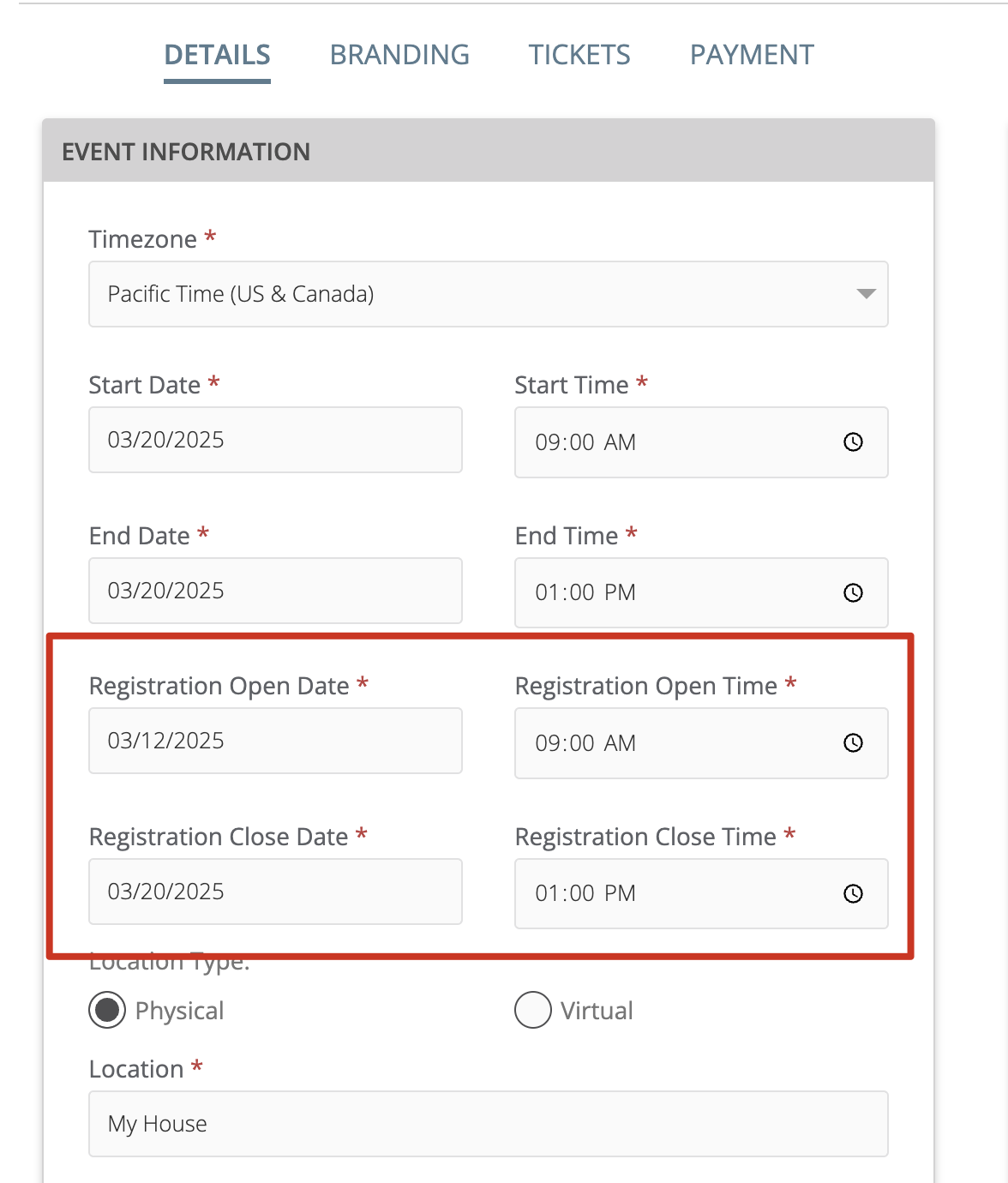1008x1183 pixels.
Task: Click the 01:00 PM End Time field
Action: (x=701, y=593)
